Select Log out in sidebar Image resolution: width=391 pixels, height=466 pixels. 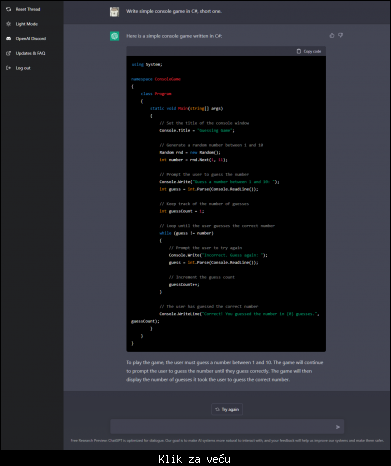pyautogui.click(x=23, y=68)
